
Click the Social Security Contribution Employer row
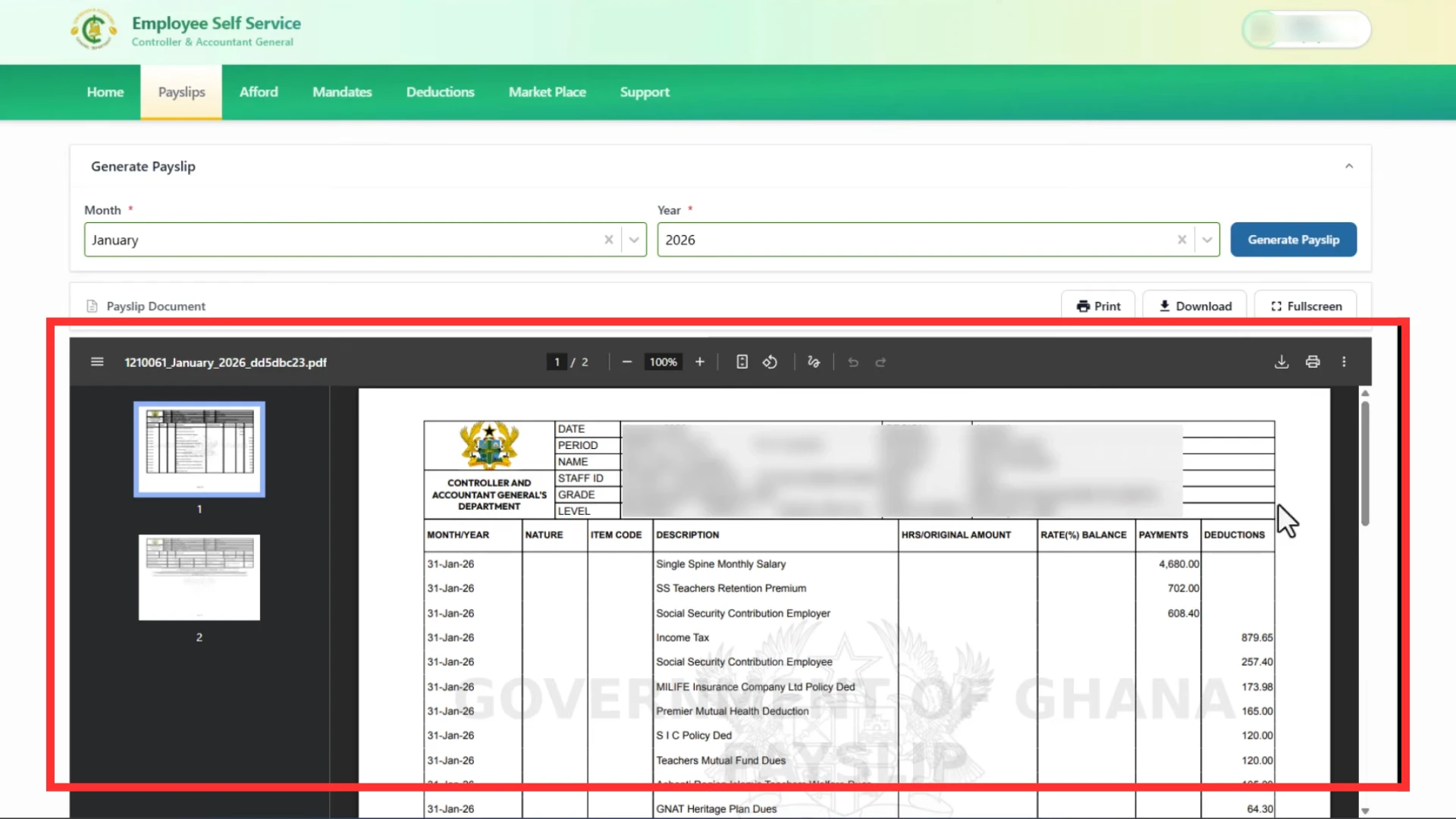pyautogui.click(x=849, y=613)
